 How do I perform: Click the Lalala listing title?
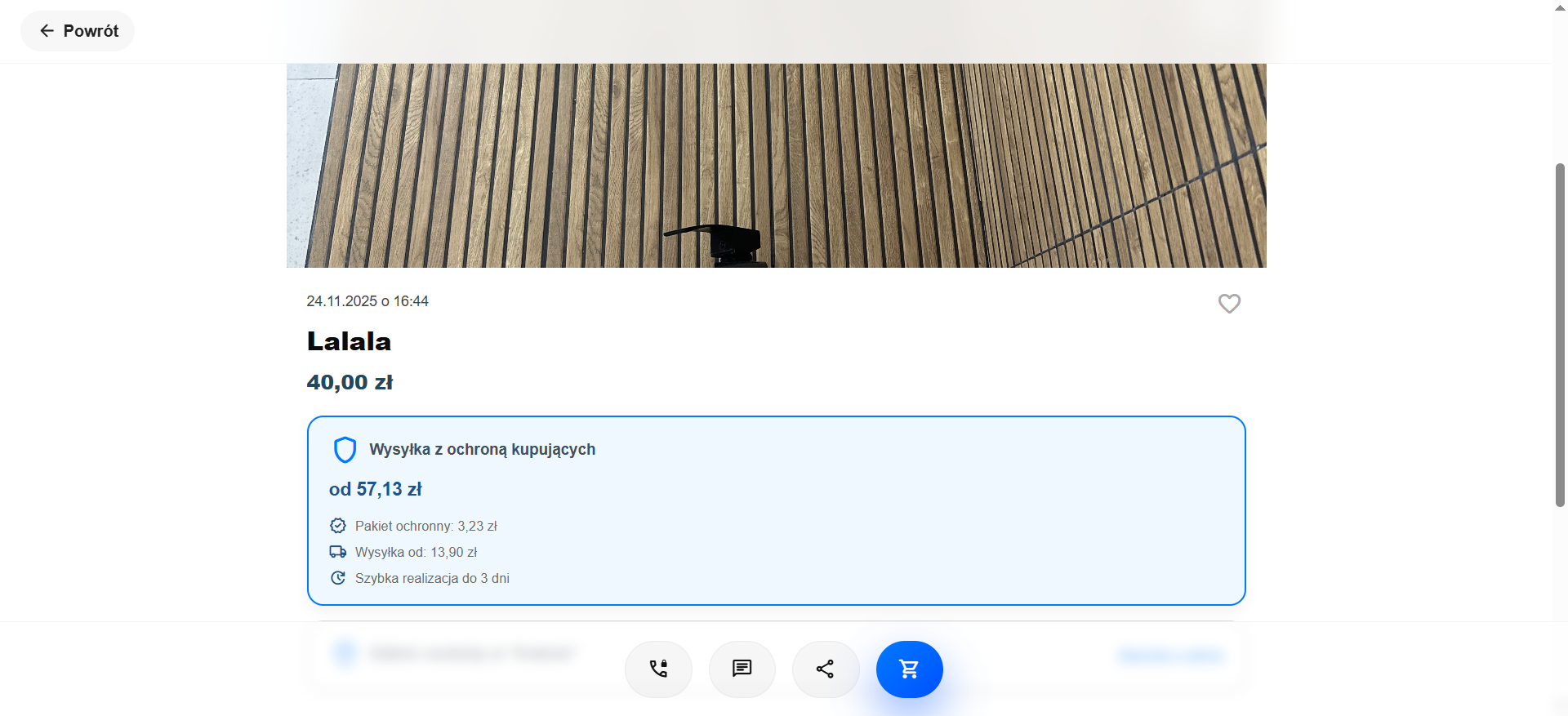coord(349,341)
